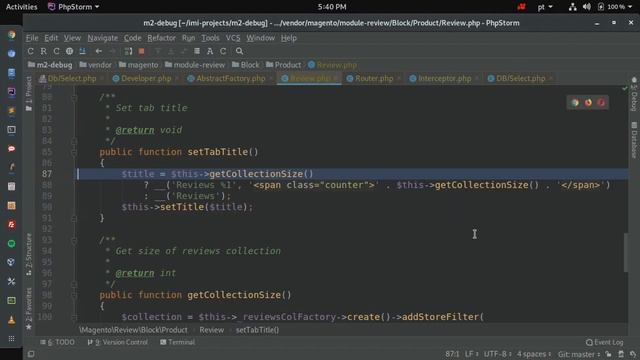Screen dimensions: 640x360
Task: Open the Code menu
Action: click(x=132, y=38)
